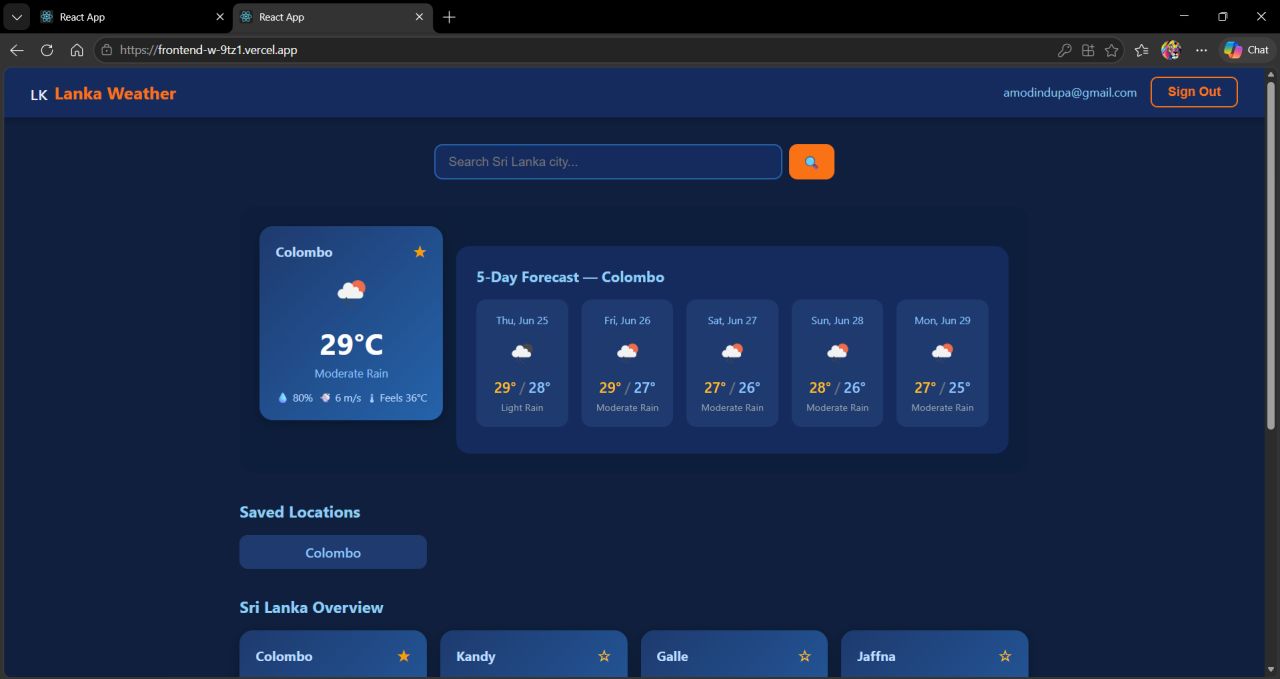
Task: Close the first React App tab
Action: click(x=220, y=17)
